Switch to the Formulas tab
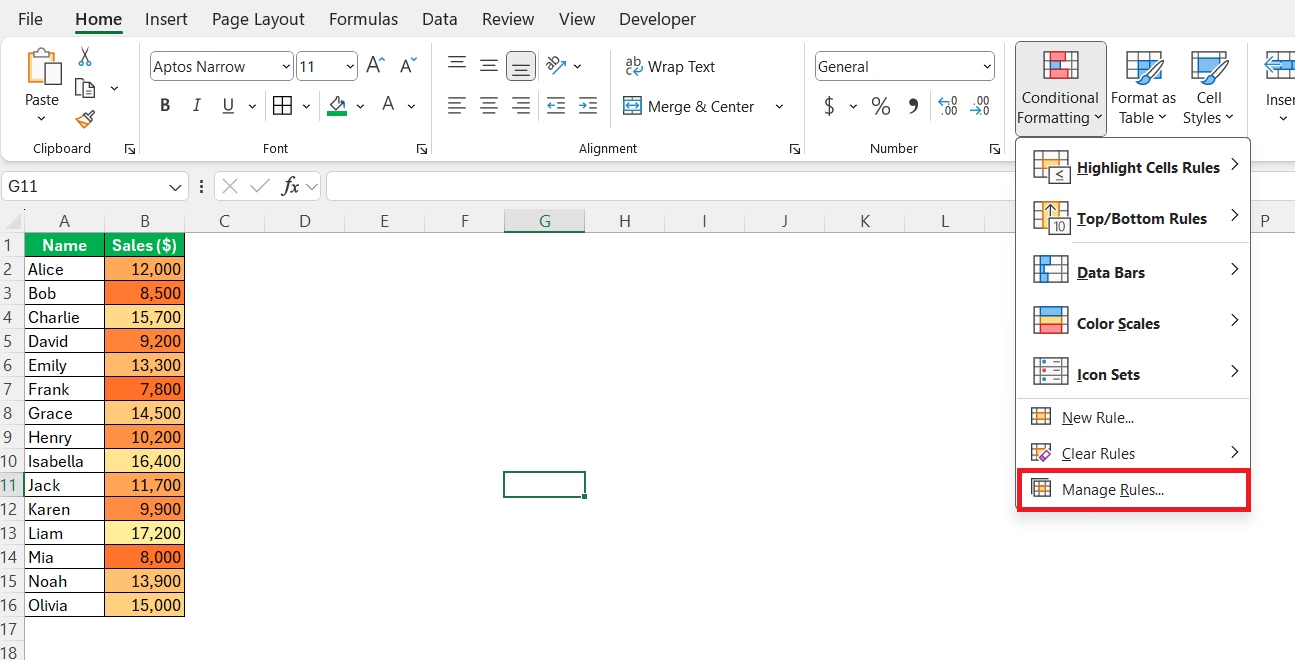Viewport: 1295px width, 660px height. pyautogui.click(x=363, y=19)
